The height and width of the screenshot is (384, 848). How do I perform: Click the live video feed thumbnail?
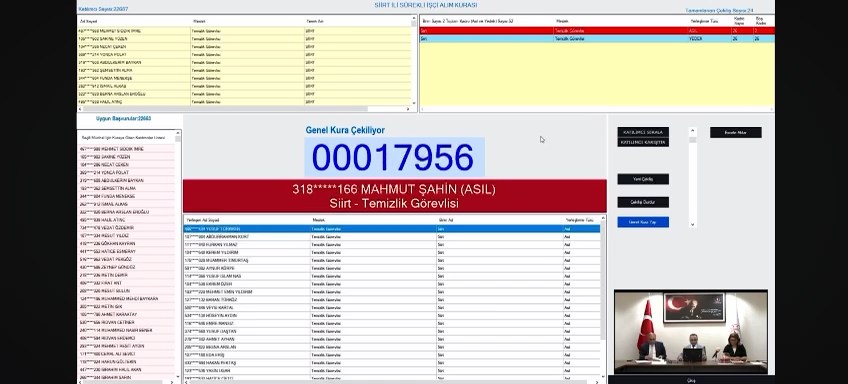click(691, 332)
